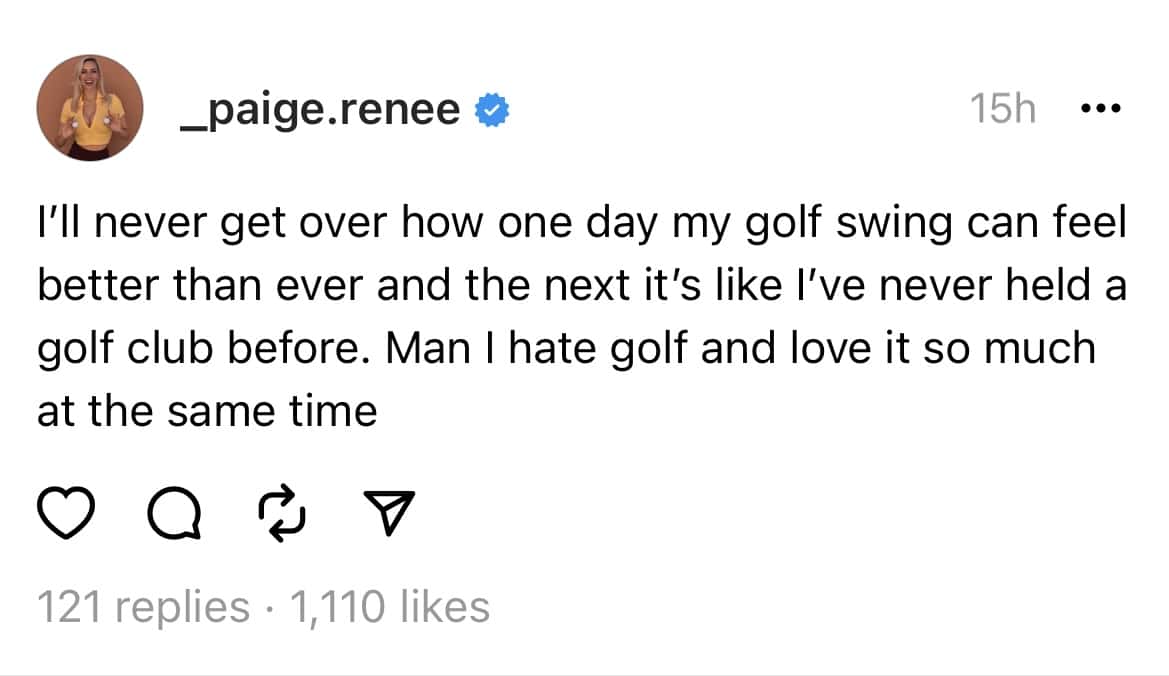Click the circular profile avatar
Viewport: 1169px width, 676px height.
90,108
